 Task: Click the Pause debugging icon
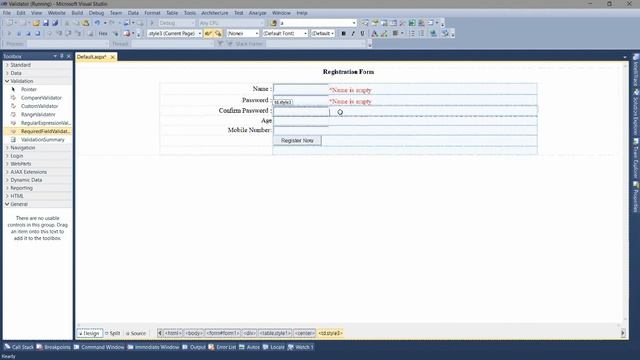tap(19, 33)
